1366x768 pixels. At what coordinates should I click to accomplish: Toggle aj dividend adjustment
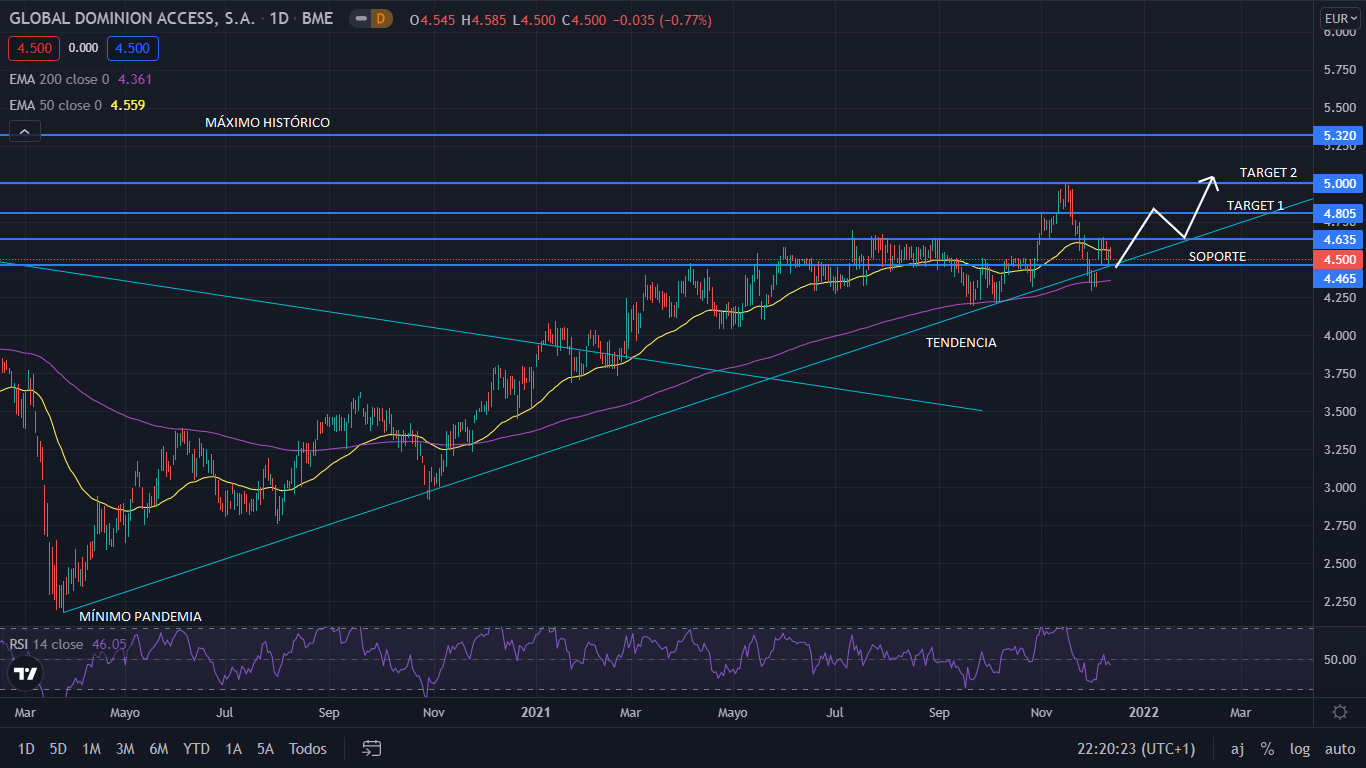(x=1237, y=748)
